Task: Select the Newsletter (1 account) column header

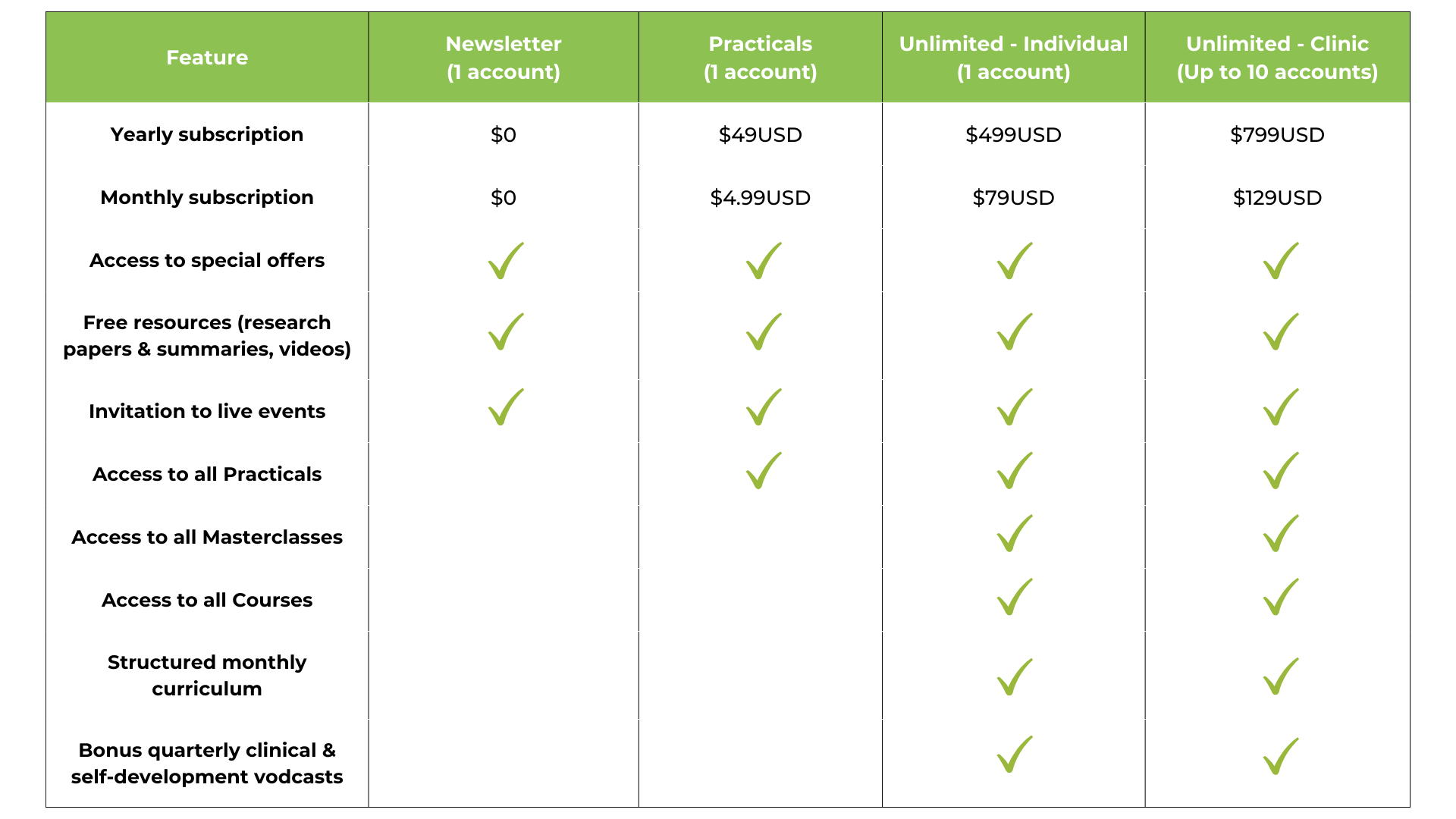Action: 504,58
